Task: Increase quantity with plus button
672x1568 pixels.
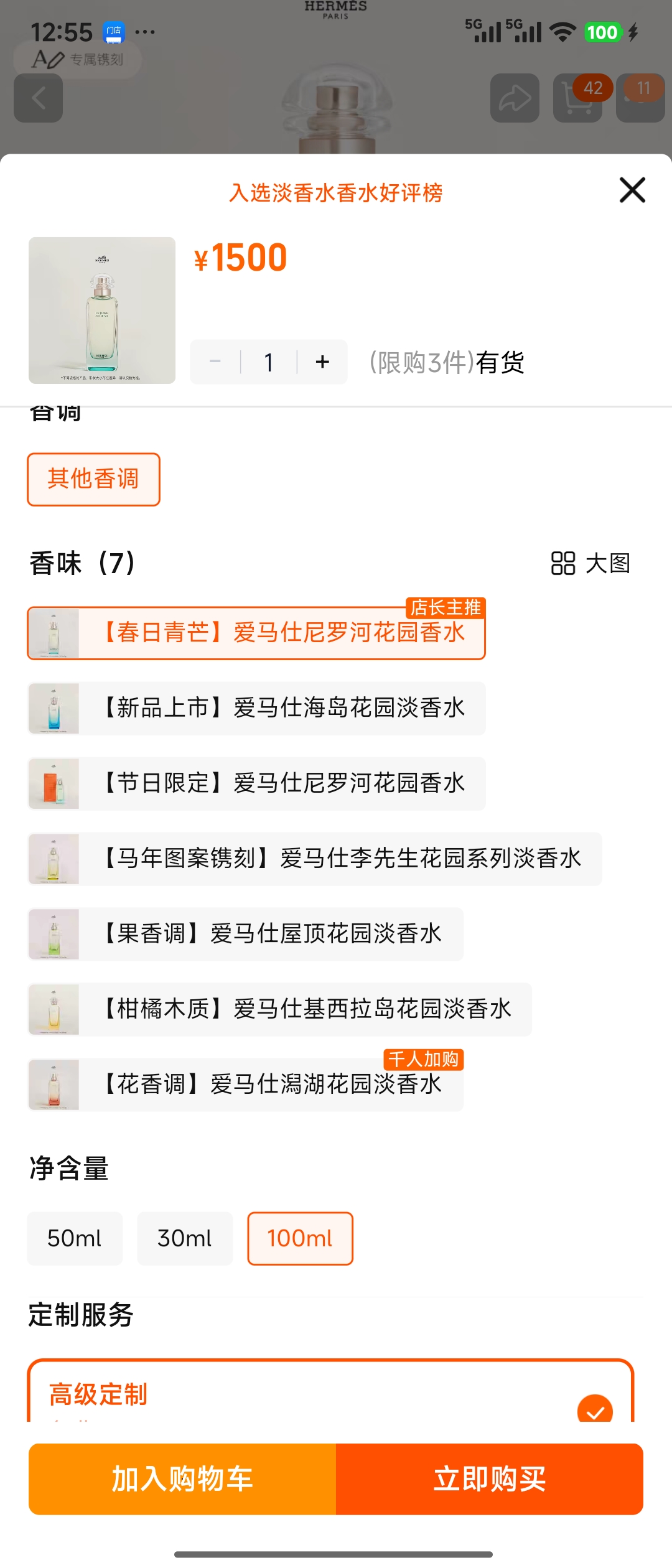Action: [x=322, y=362]
